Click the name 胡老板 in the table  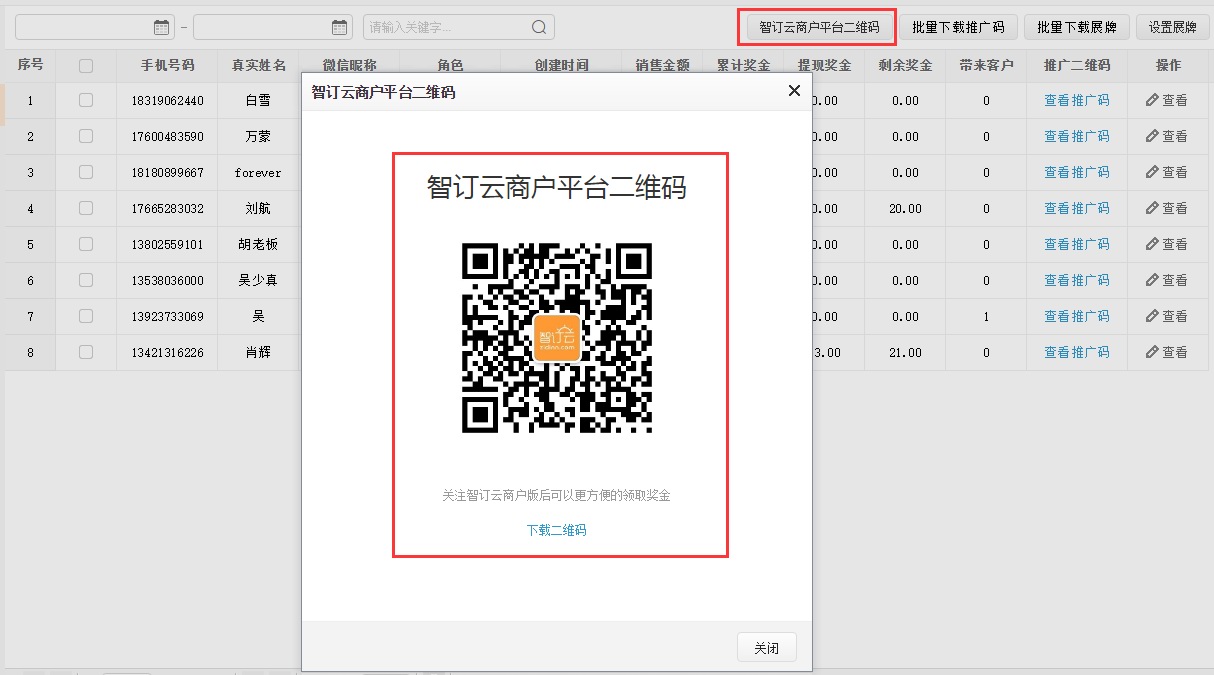258,245
